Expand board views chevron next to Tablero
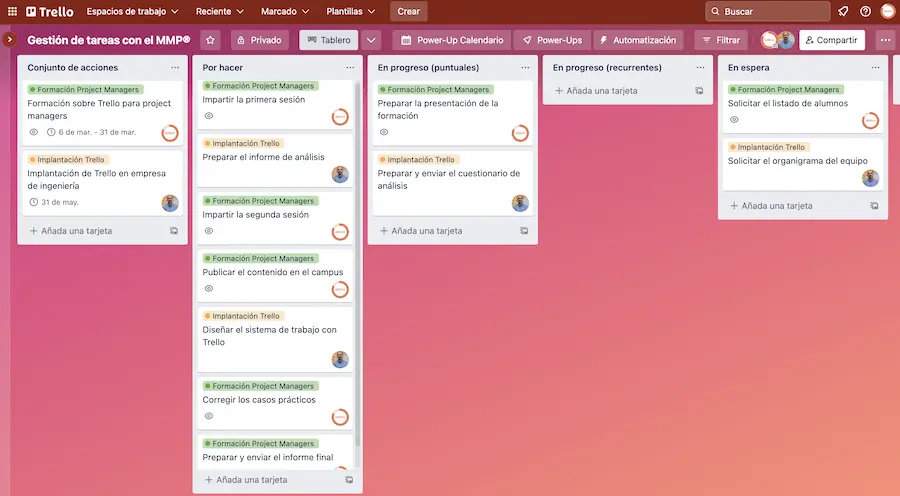This screenshot has height=496, width=900. [x=371, y=40]
